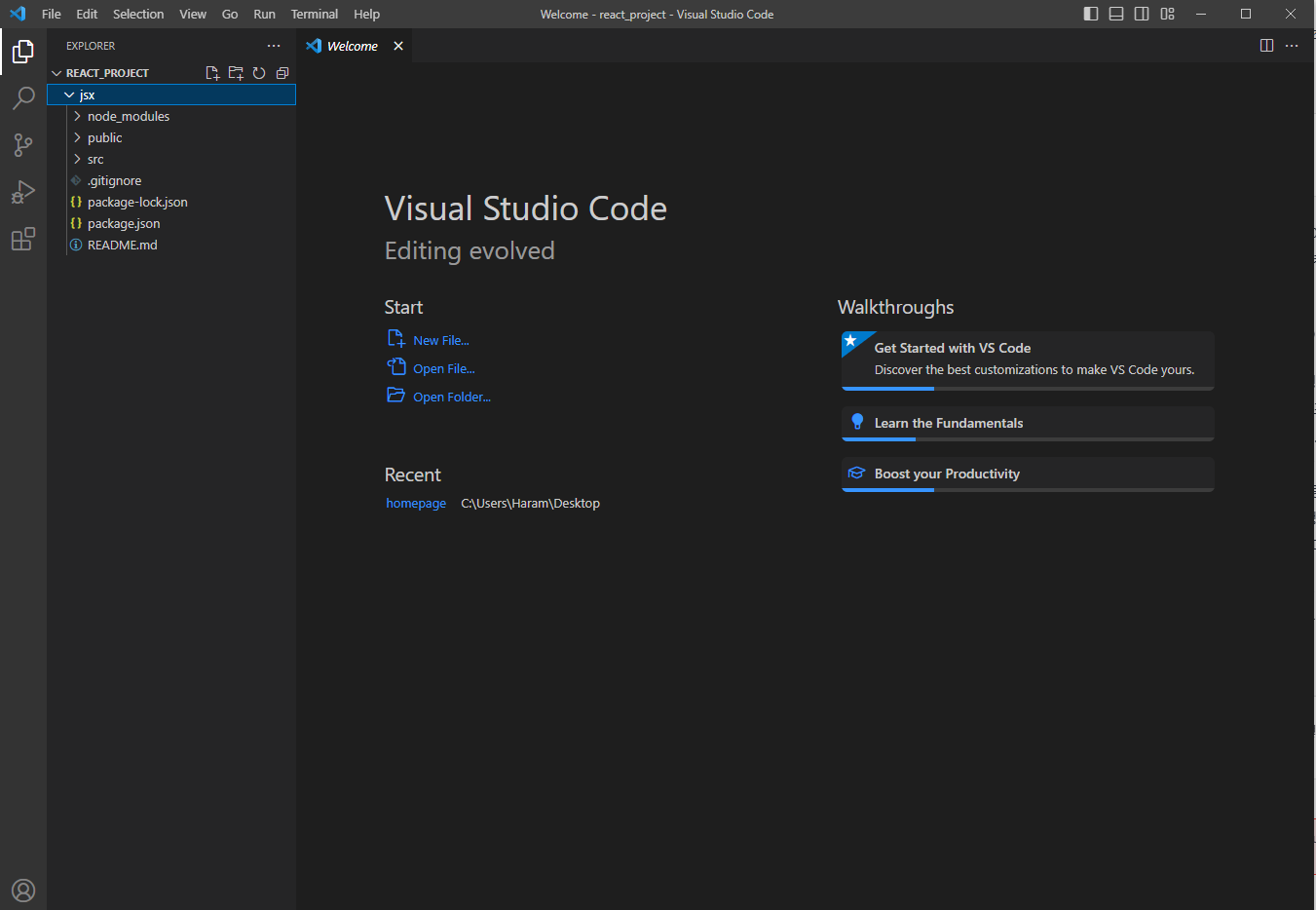Click the New File... link

441,340
